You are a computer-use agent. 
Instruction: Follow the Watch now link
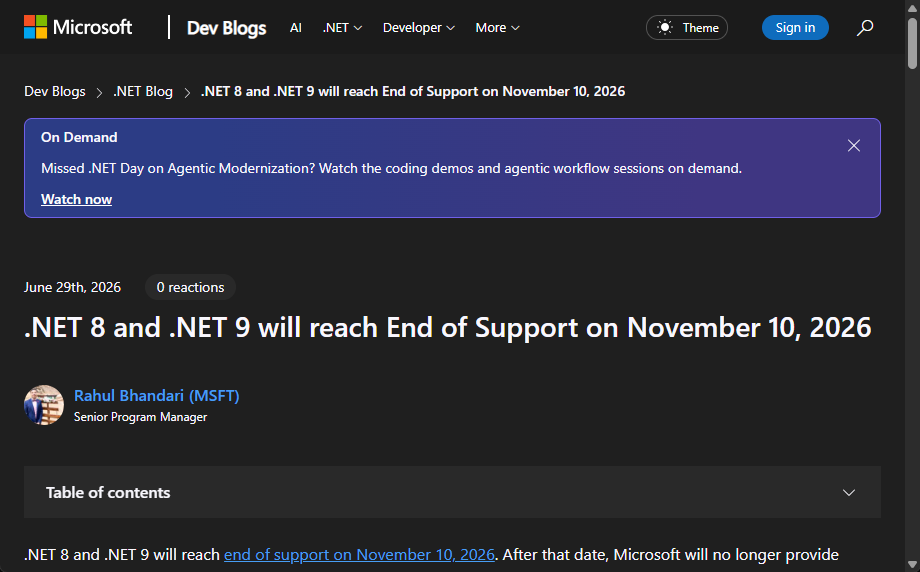[x=76, y=199]
